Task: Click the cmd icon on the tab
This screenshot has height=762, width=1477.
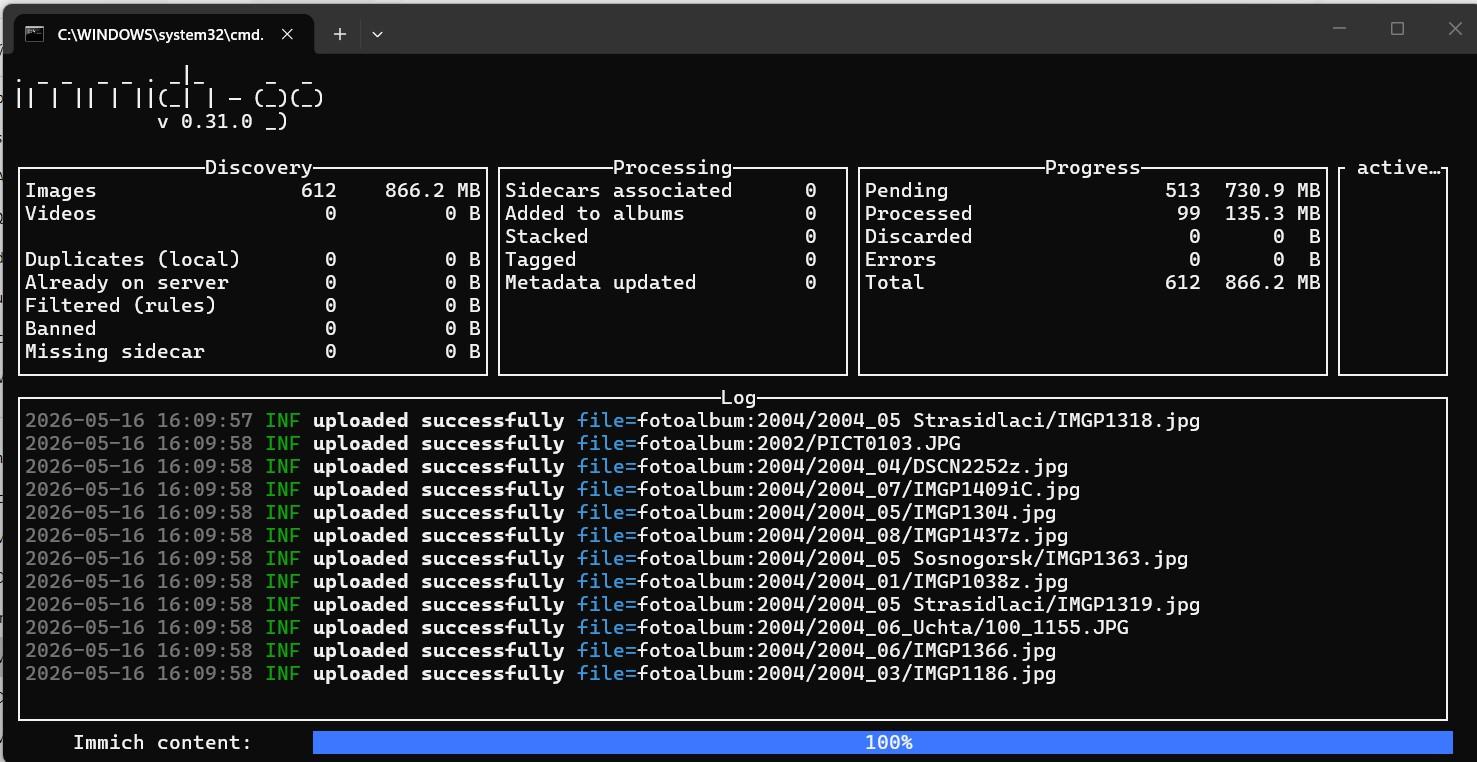Action: [35, 34]
